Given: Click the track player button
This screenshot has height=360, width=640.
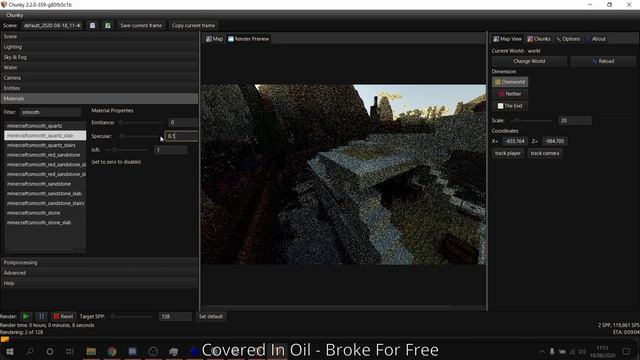Looking at the screenshot, I should coord(508,153).
